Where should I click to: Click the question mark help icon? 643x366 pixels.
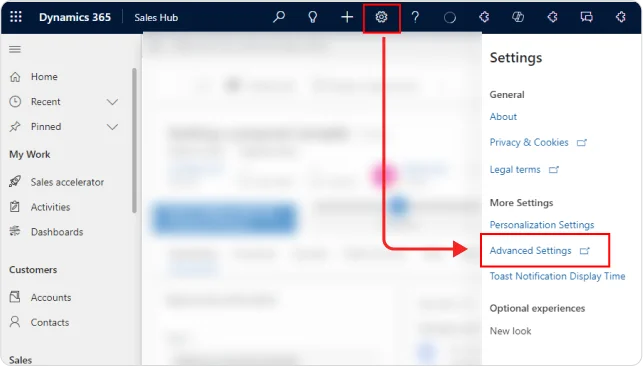click(x=415, y=17)
